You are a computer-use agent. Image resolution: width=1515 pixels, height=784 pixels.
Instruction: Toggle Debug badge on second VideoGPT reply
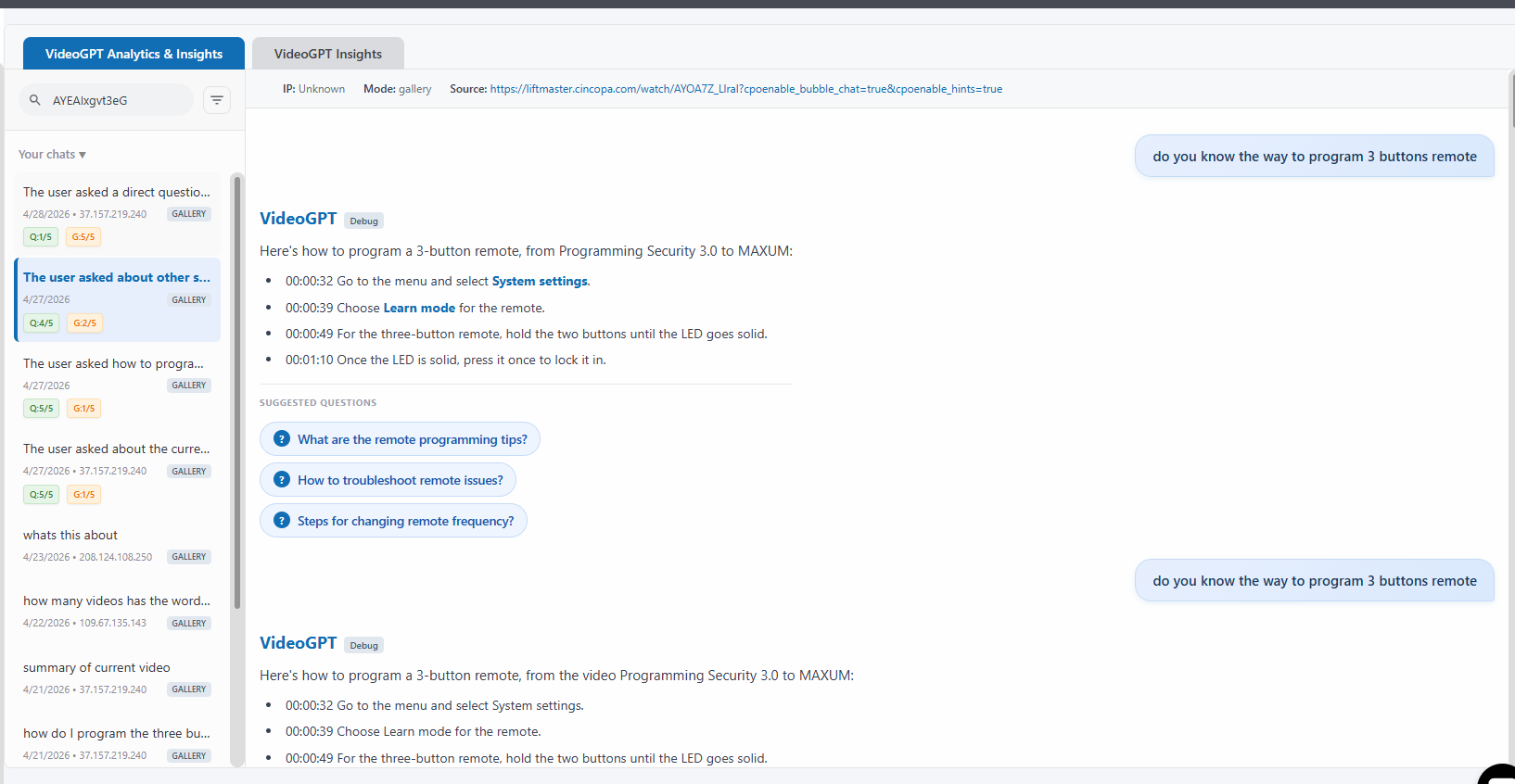pyautogui.click(x=364, y=645)
